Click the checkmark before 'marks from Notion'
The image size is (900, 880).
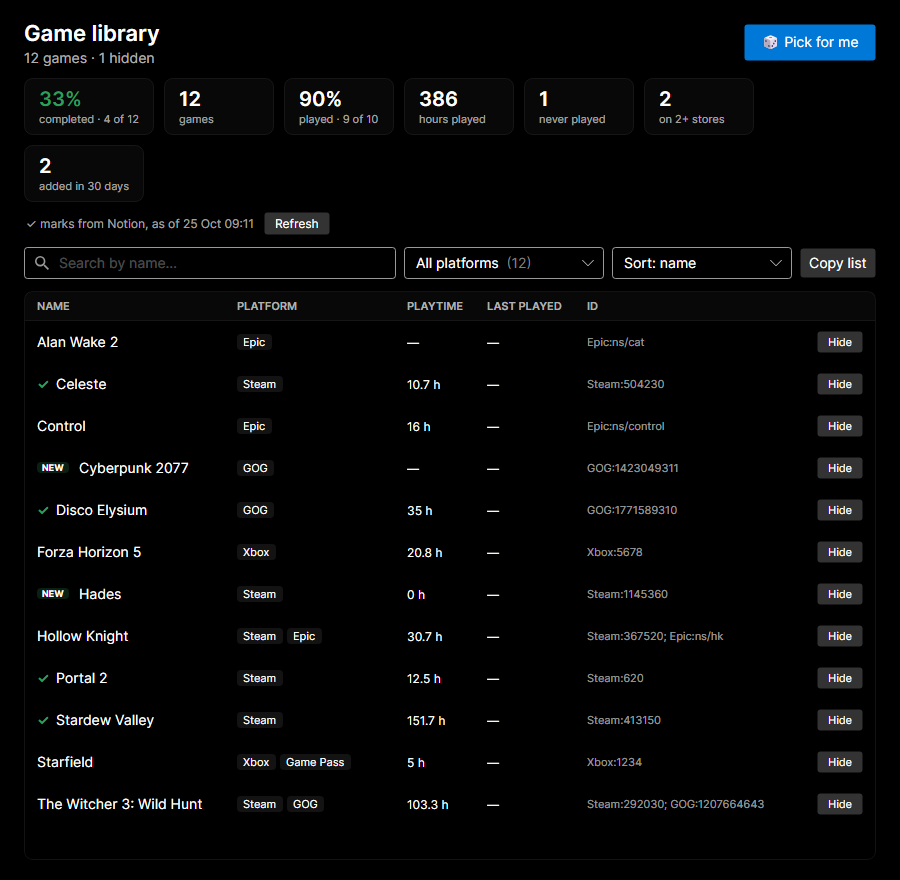(31, 224)
